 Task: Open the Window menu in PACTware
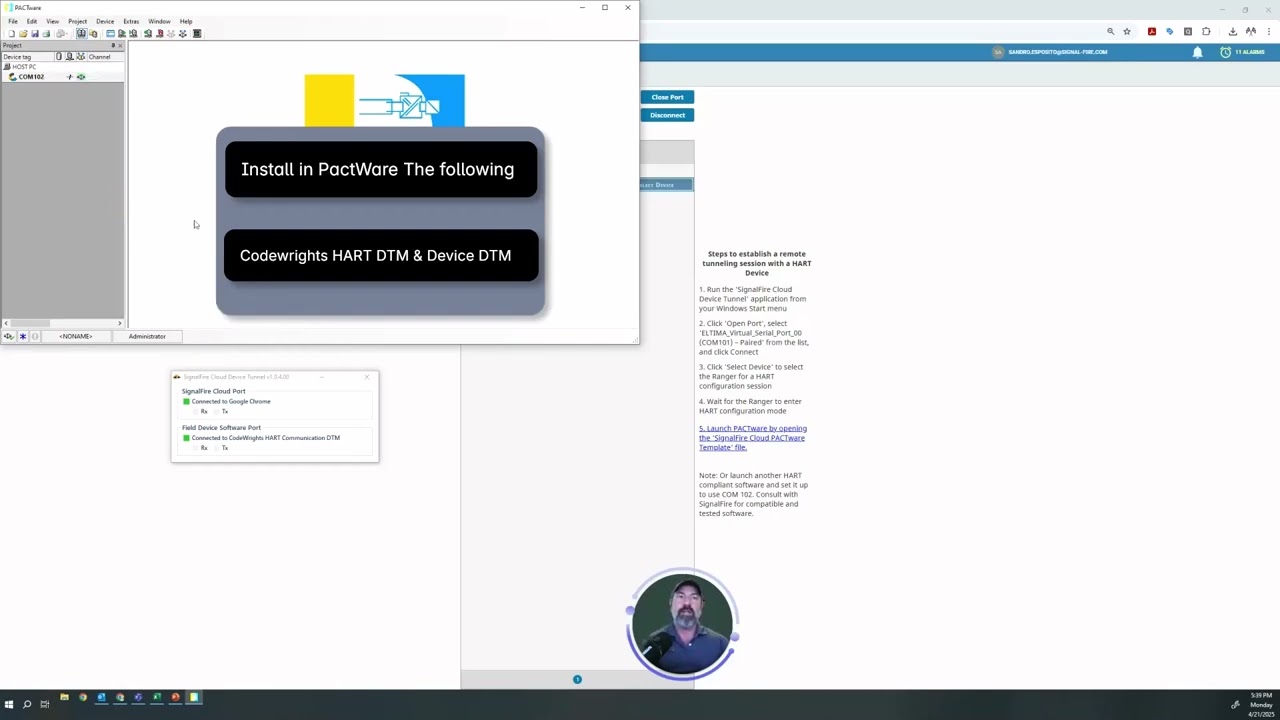pos(159,21)
